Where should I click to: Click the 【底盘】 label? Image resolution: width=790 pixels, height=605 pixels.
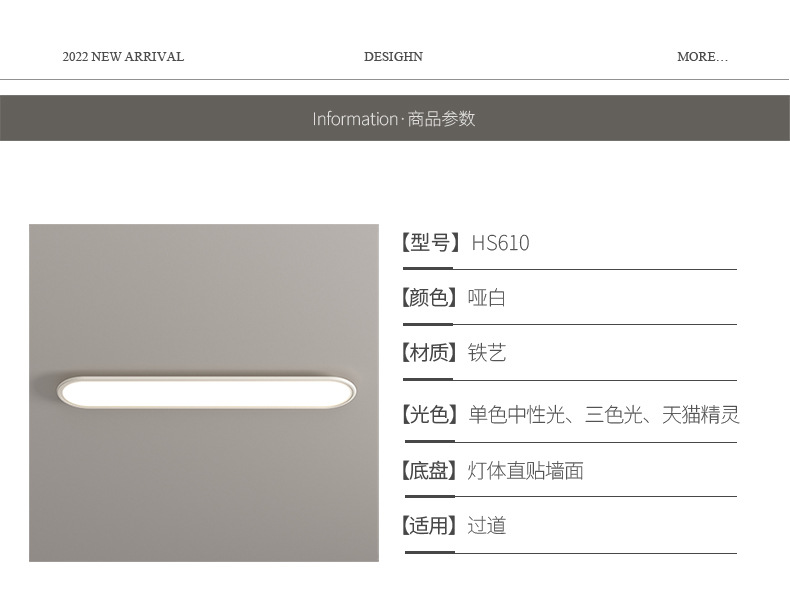point(433,471)
